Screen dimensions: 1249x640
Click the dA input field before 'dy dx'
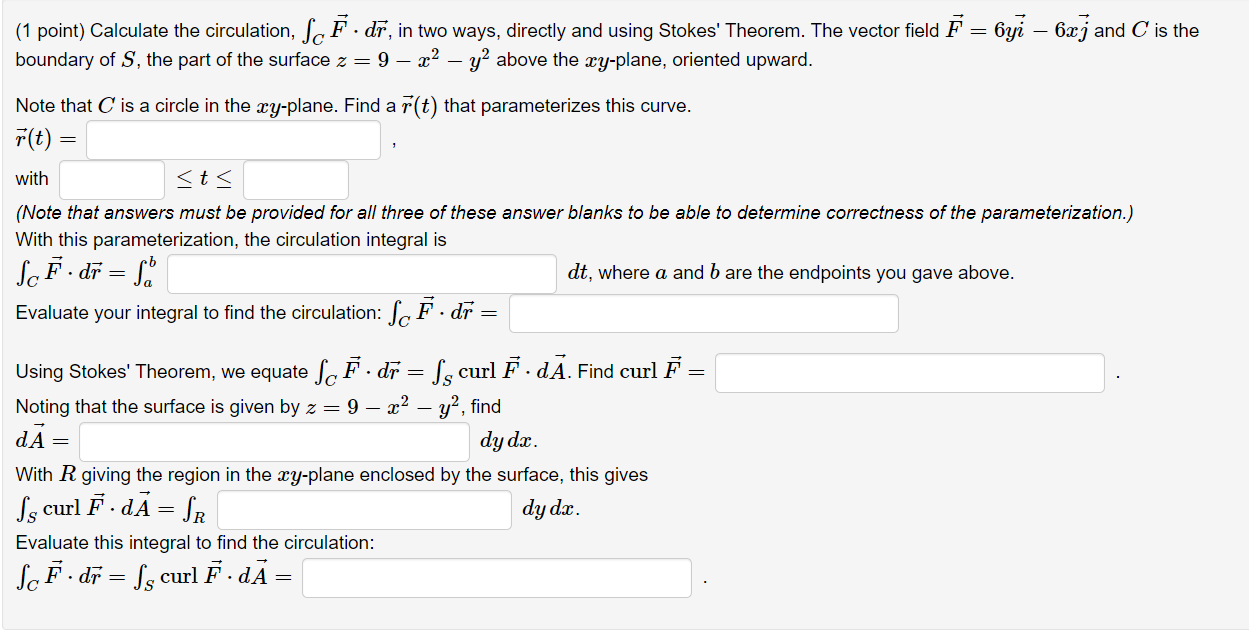(274, 441)
